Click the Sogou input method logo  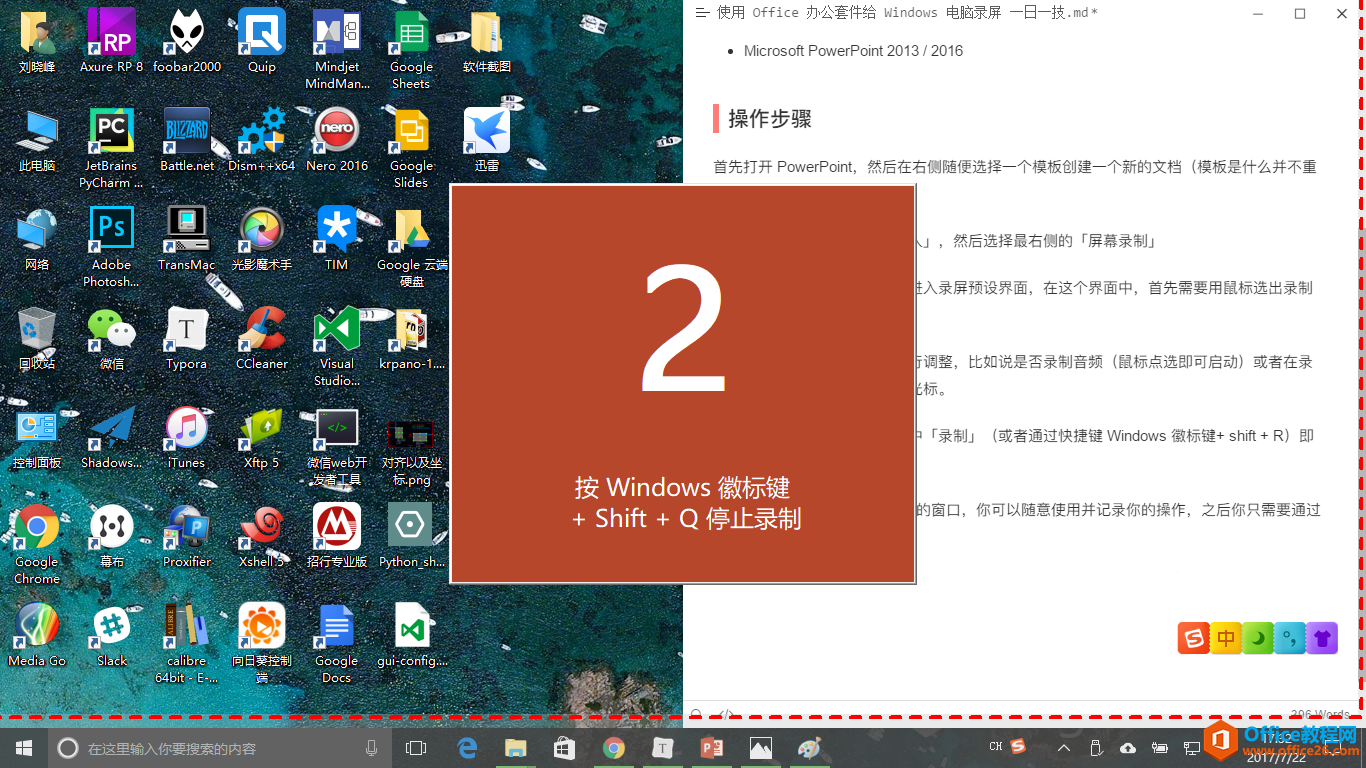click(1194, 638)
